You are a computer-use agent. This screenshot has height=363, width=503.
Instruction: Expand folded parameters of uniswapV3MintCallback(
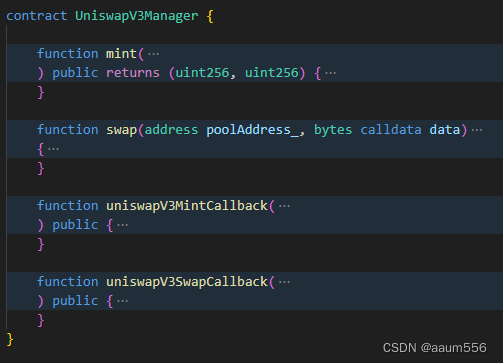tap(284, 206)
